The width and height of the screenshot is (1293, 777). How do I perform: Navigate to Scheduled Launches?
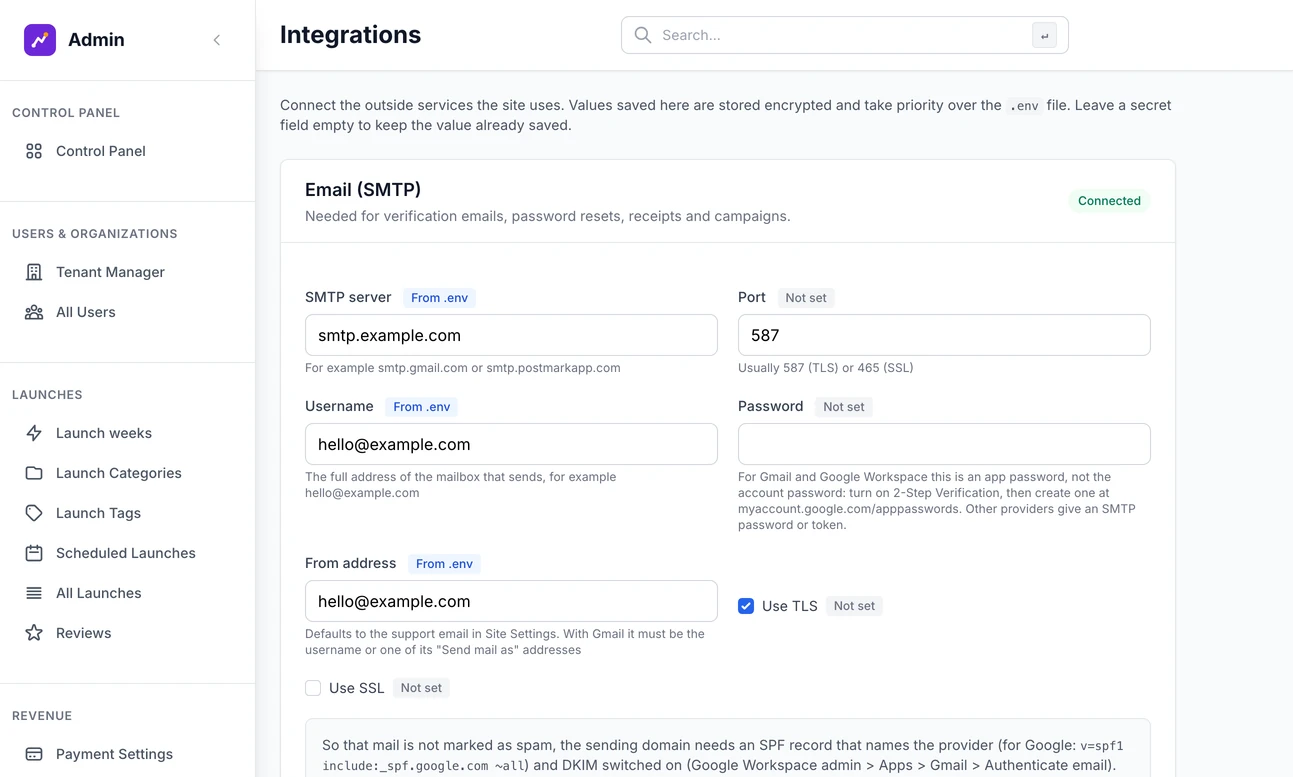coord(127,553)
